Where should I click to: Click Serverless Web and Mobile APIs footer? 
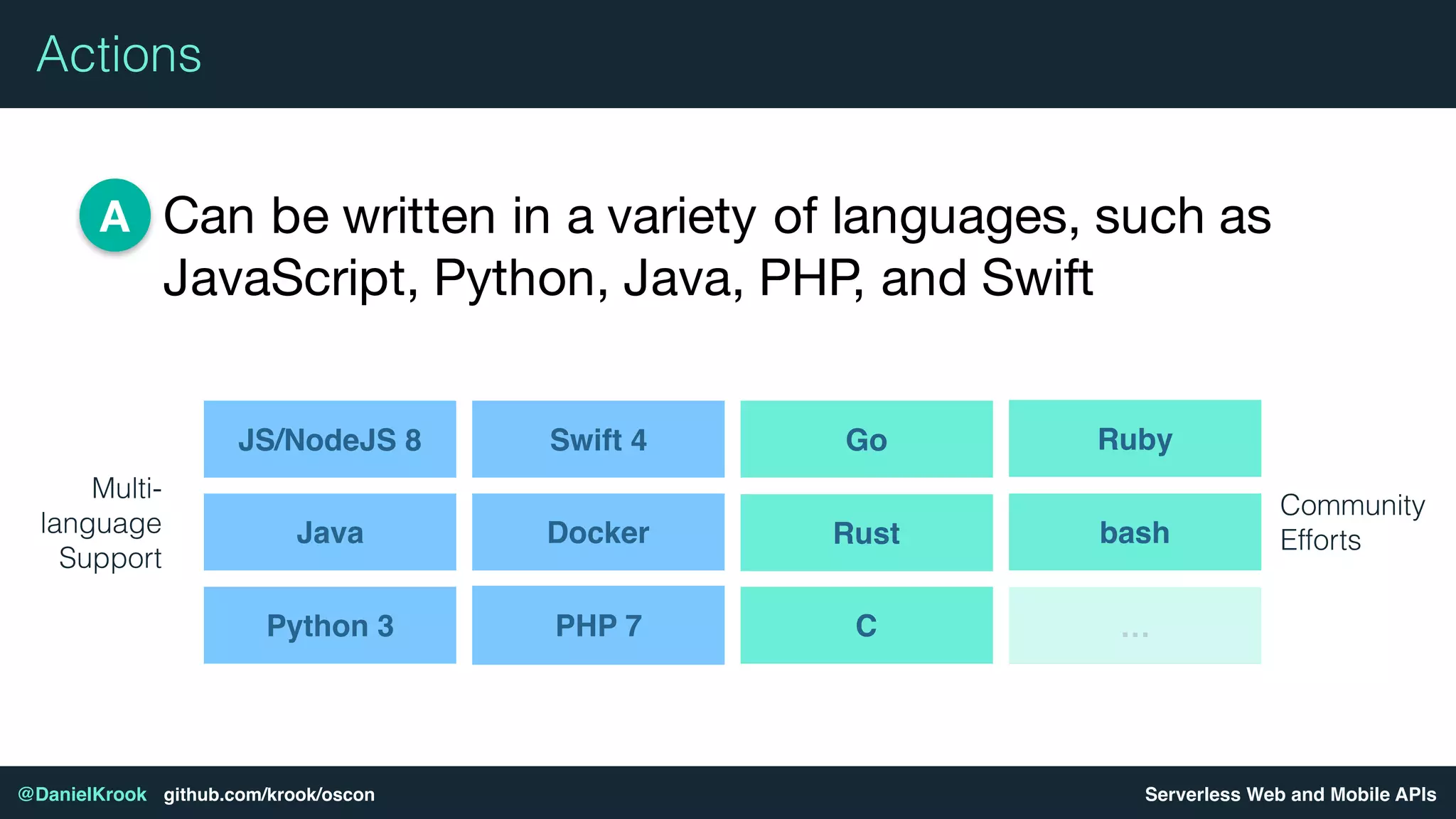tap(1290, 794)
